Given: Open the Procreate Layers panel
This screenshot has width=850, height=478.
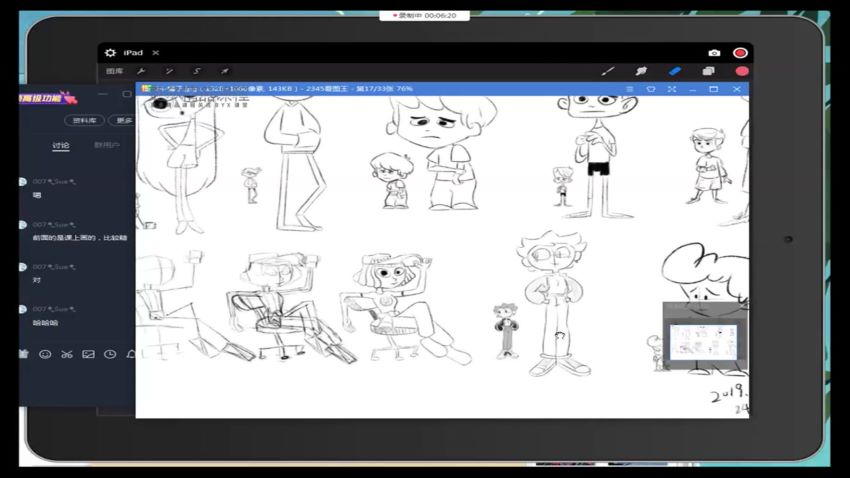Looking at the screenshot, I should (709, 71).
